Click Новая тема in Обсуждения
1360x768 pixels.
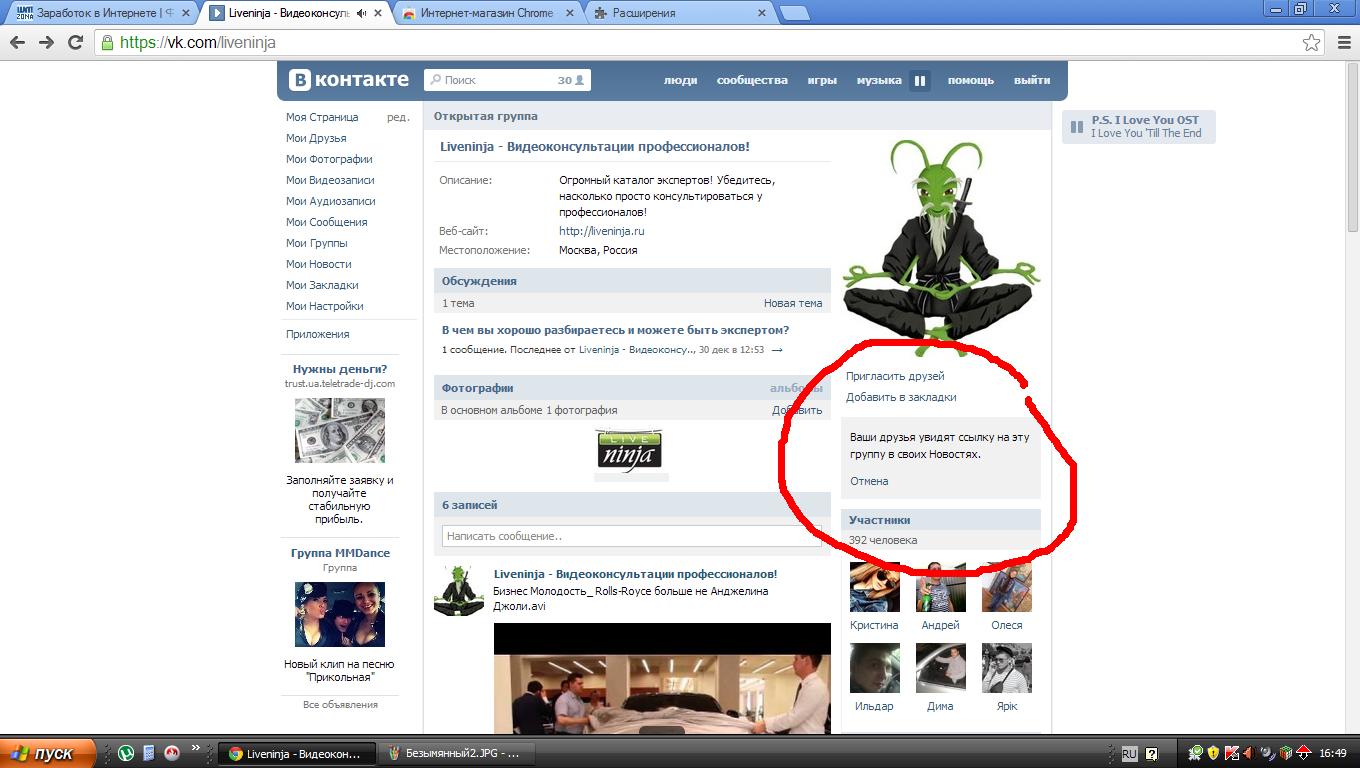[793, 303]
